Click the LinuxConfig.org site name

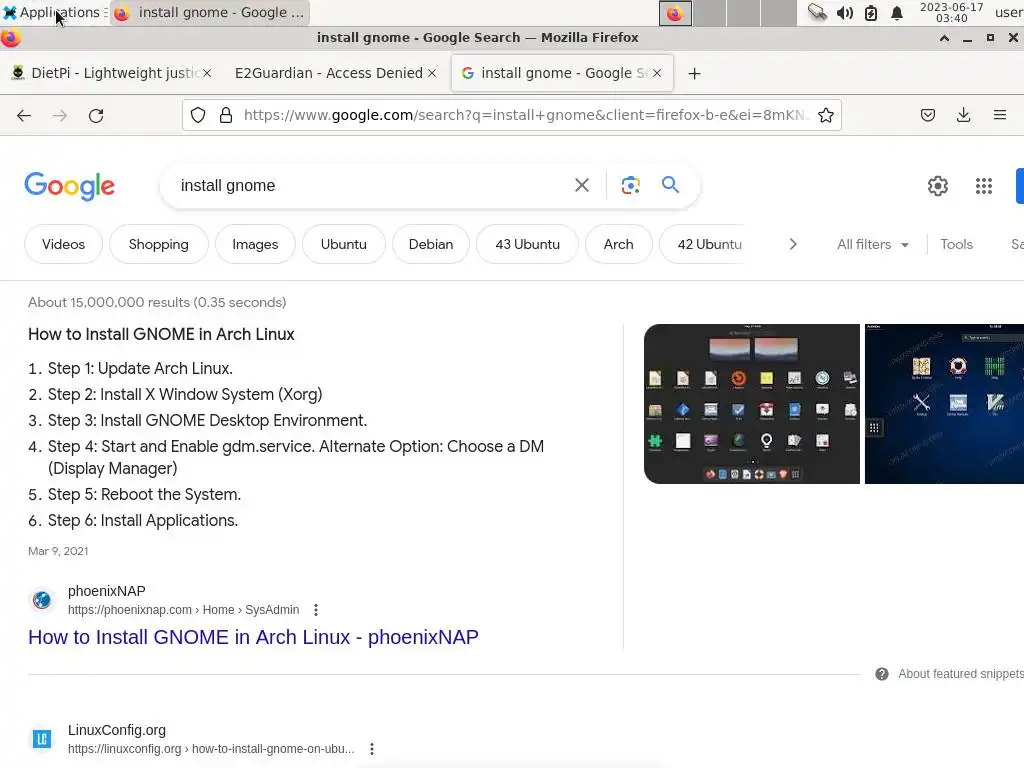(117, 730)
